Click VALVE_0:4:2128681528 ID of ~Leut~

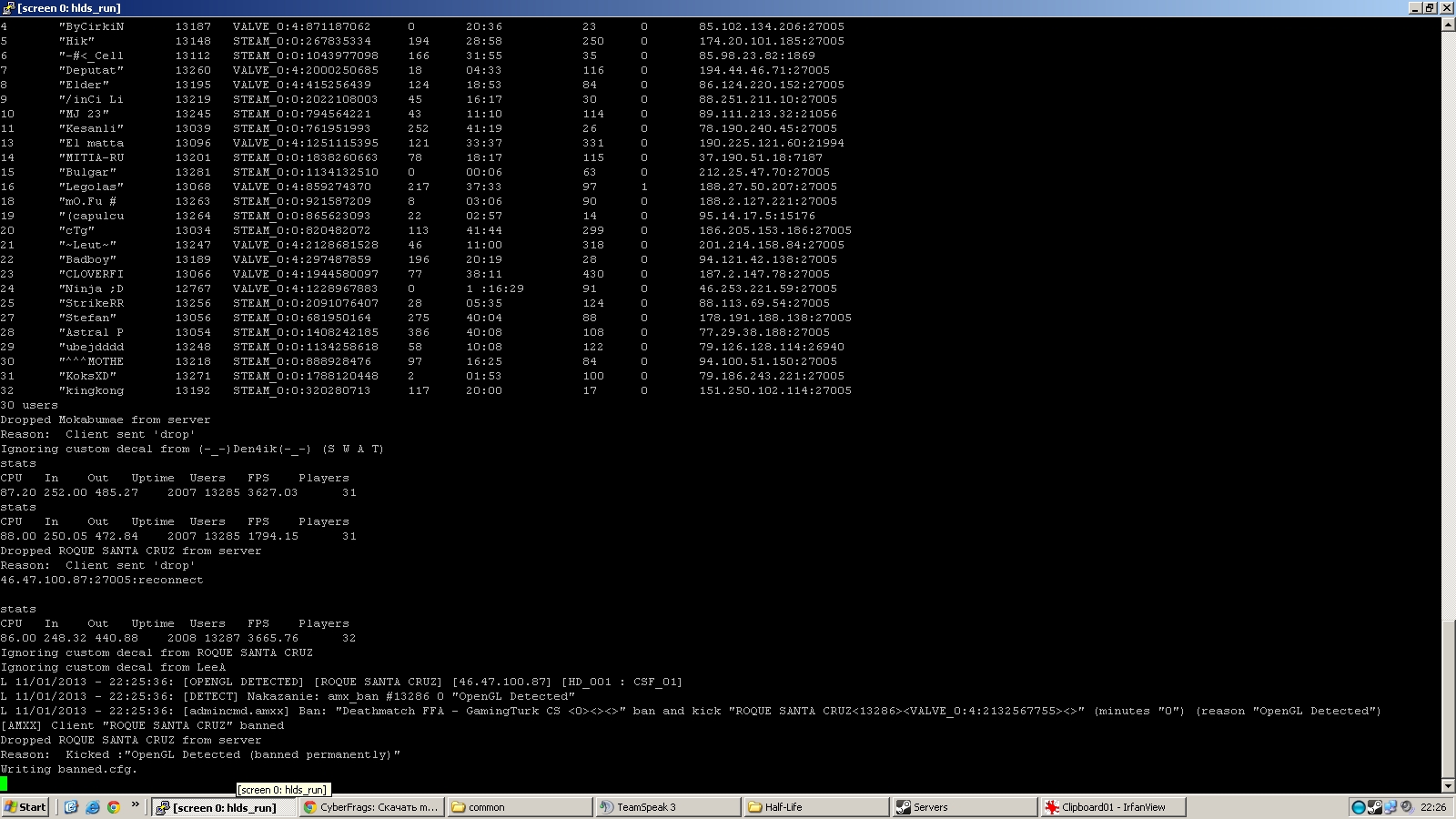click(306, 245)
